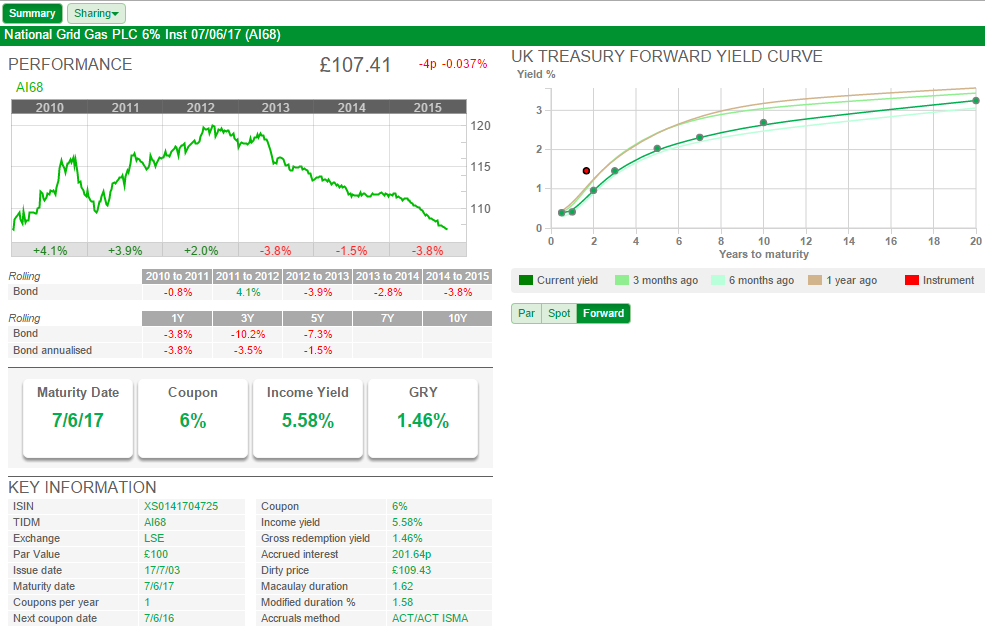The image size is (985, 626).
Task: Click the LSE exchange value
Action: (154, 538)
